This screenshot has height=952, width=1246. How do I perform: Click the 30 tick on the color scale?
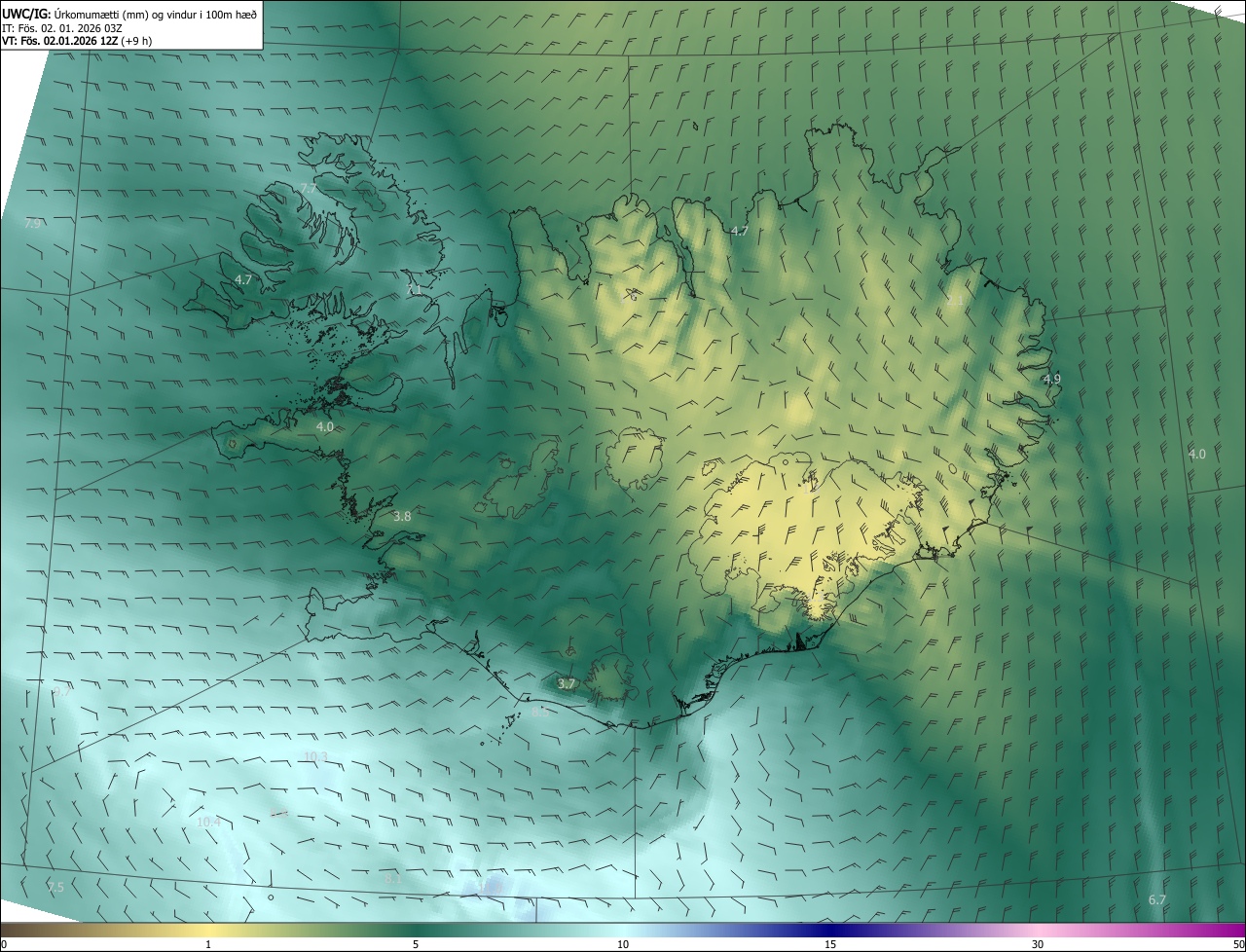click(x=1038, y=944)
